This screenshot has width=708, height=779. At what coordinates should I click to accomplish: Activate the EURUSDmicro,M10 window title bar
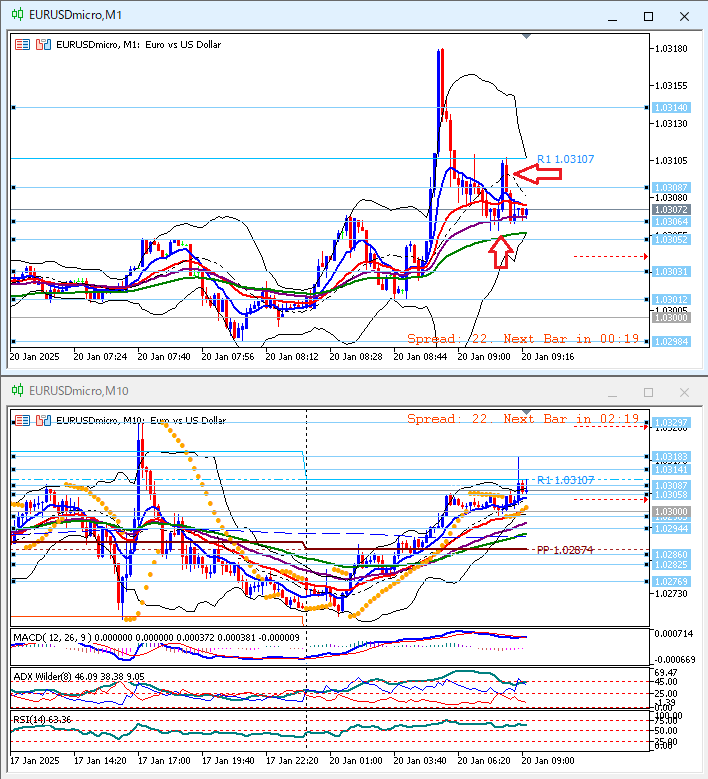click(300, 391)
